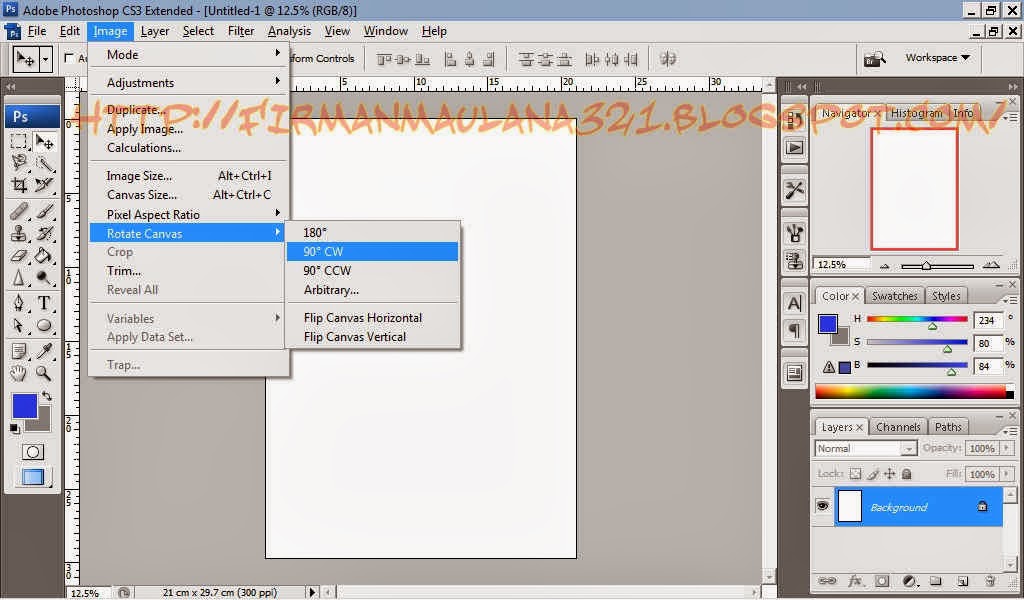Select the Crop tool
1024x600 pixels.
point(19,185)
